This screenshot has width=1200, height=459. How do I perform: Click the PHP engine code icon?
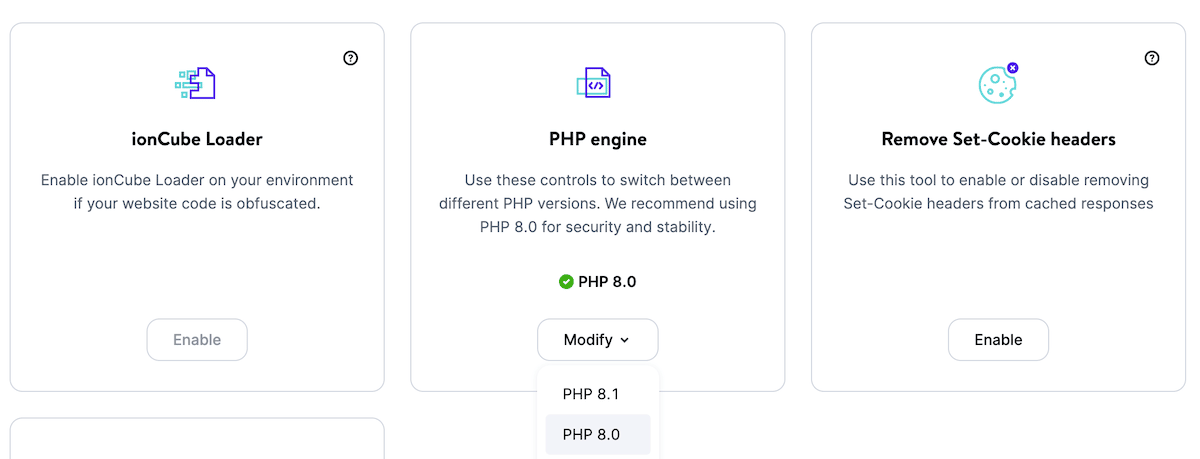click(x=594, y=83)
